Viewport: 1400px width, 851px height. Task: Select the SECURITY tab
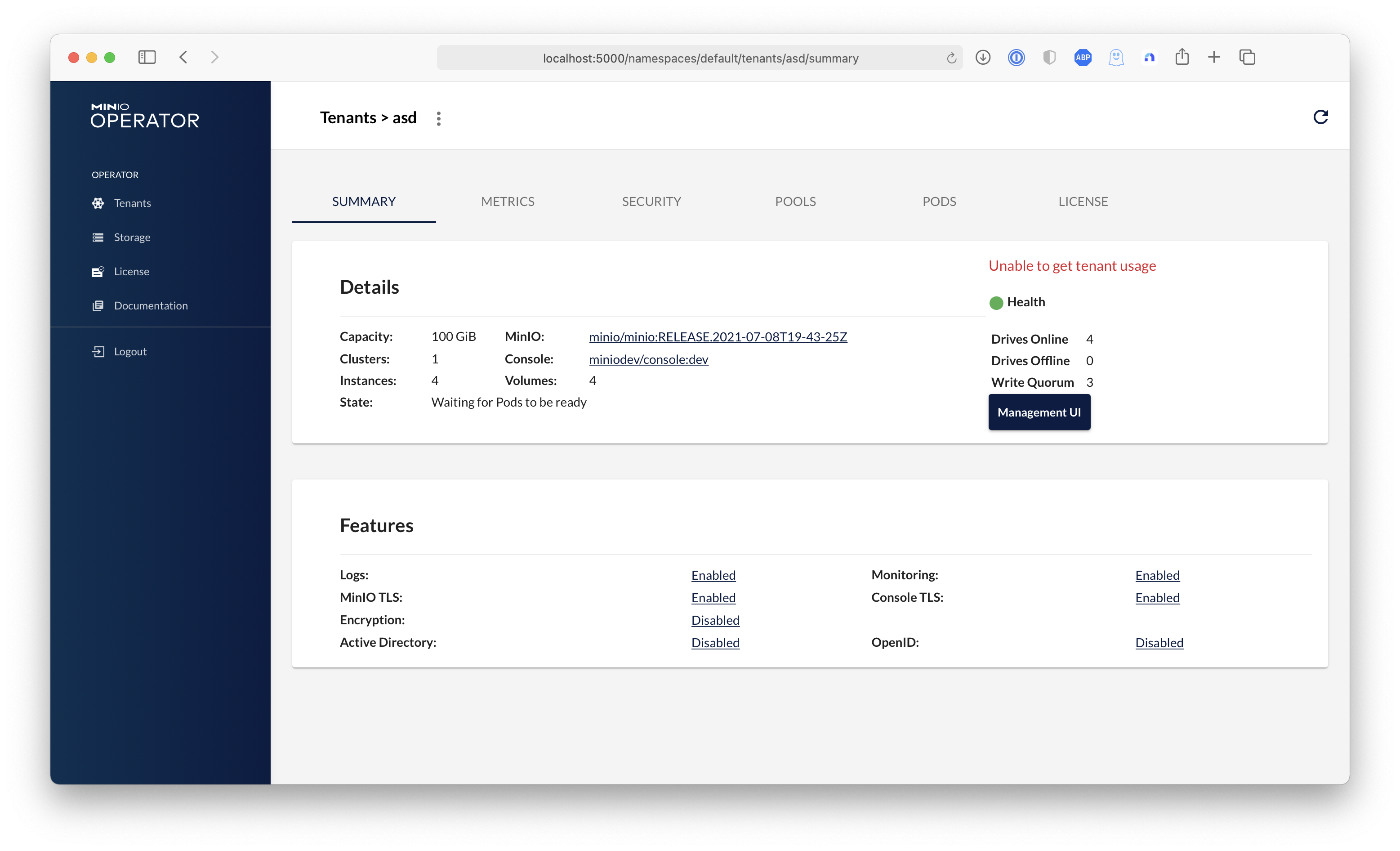click(651, 201)
